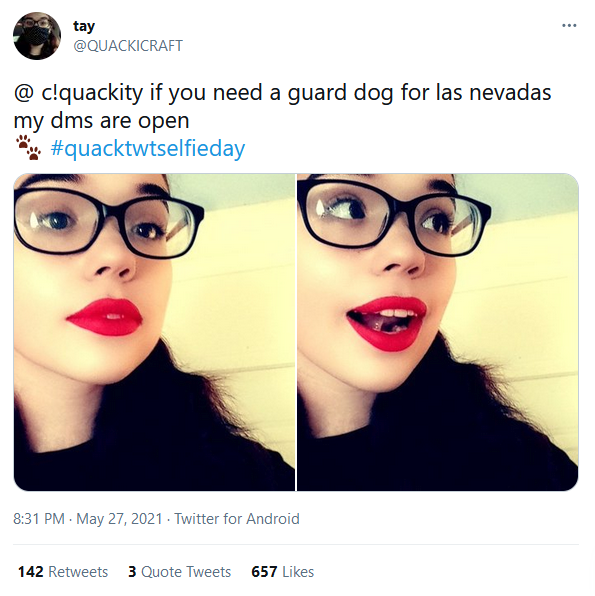Click the tweet text about las nevadas
595x596 pixels.
[x=282, y=106]
